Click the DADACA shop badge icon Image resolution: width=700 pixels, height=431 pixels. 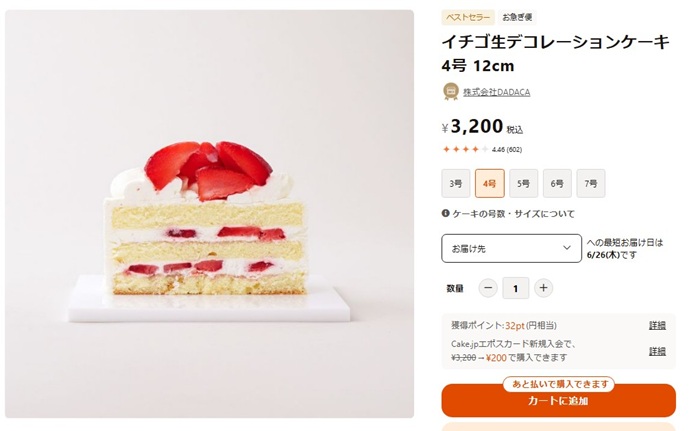click(x=451, y=91)
